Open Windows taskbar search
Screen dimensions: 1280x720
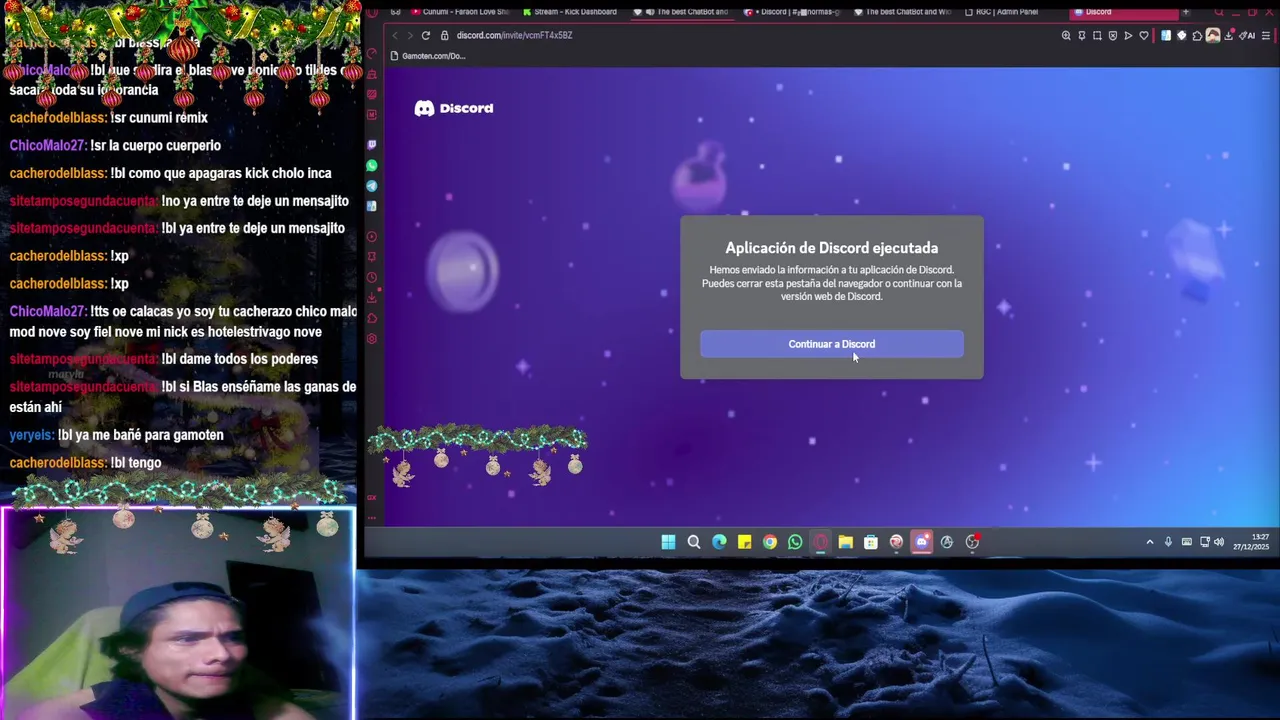click(694, 542)
